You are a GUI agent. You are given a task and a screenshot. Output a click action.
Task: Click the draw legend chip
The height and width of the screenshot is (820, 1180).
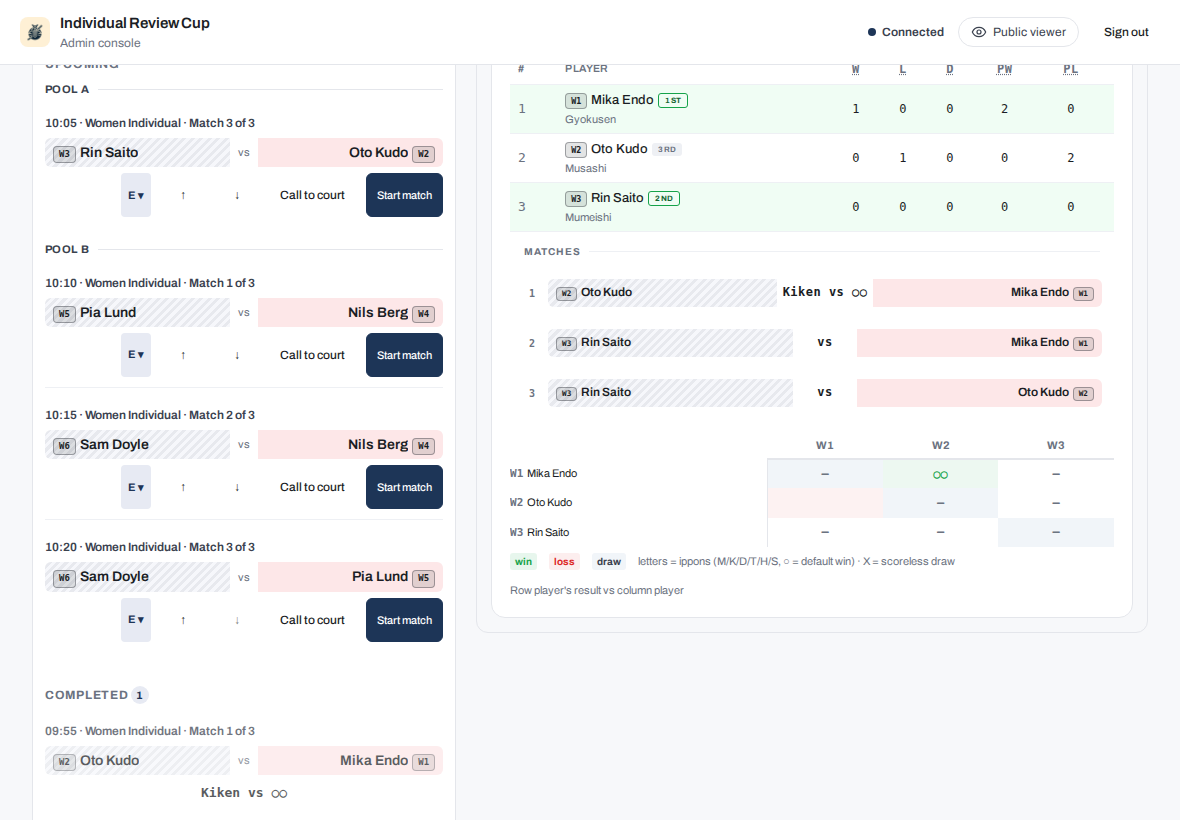(609, 561)
